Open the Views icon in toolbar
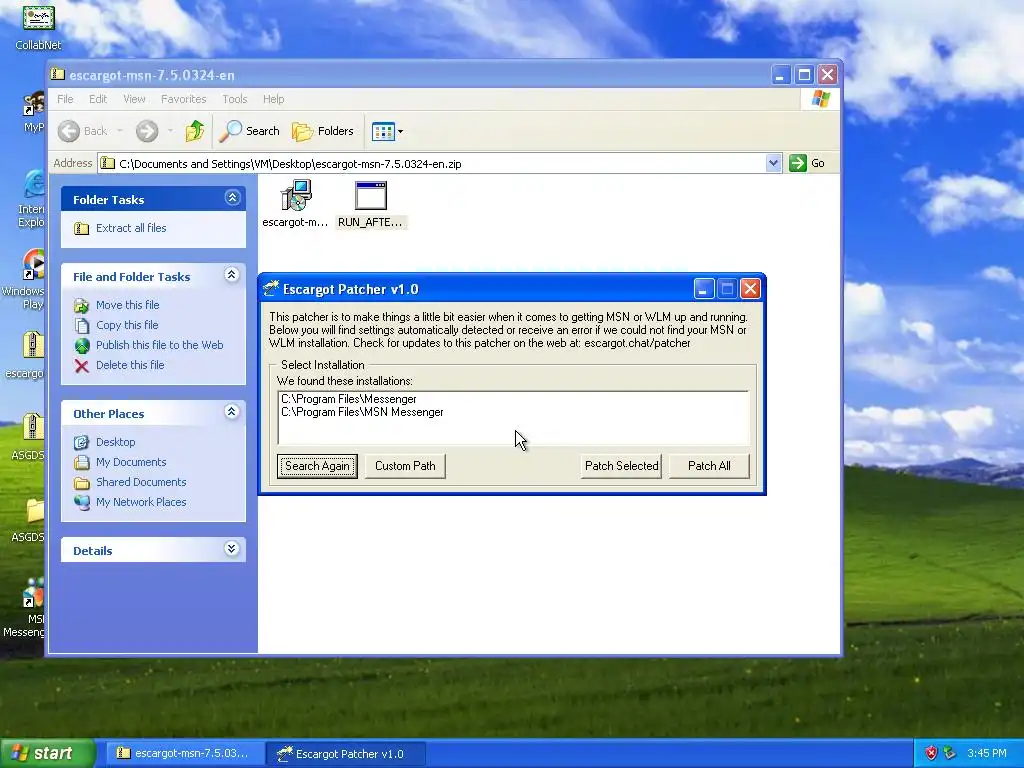Viewport: 1024px width, 768px height. point(383,132)
